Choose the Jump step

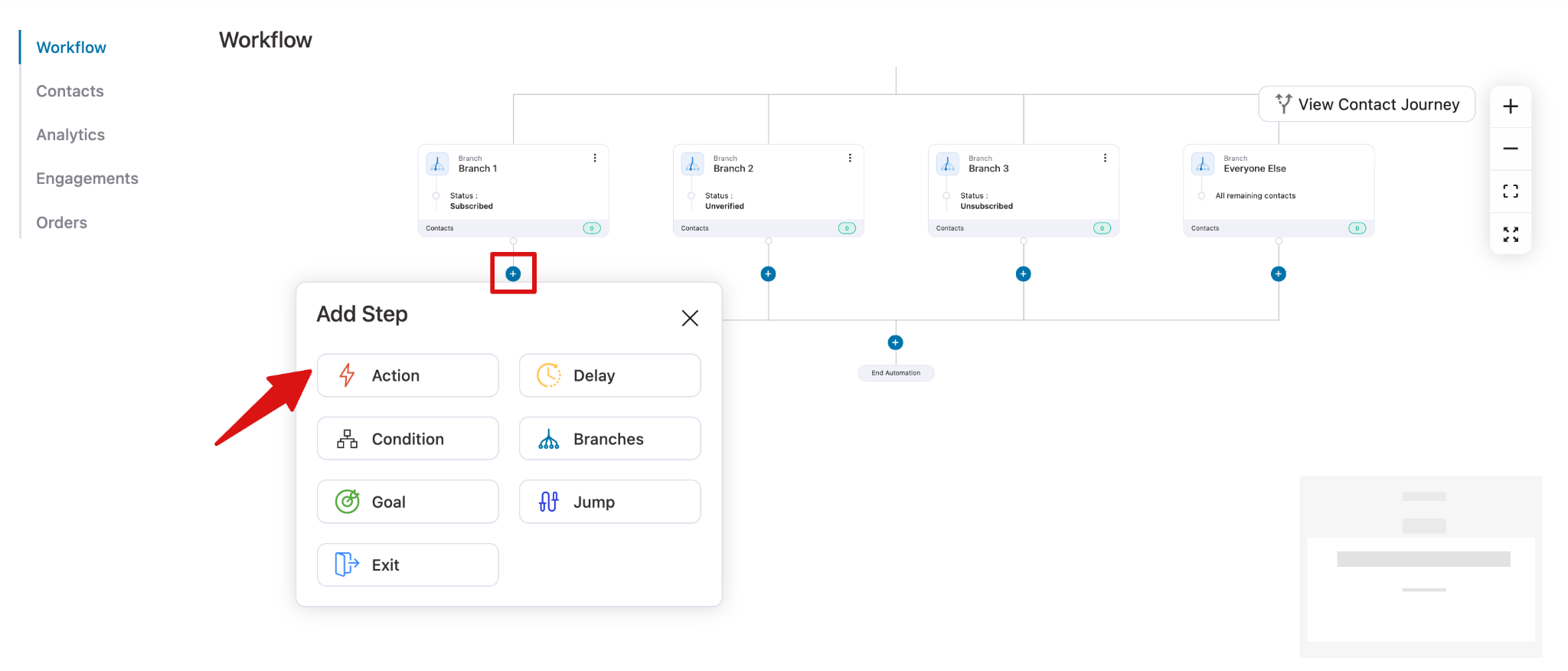pos(609,502)
